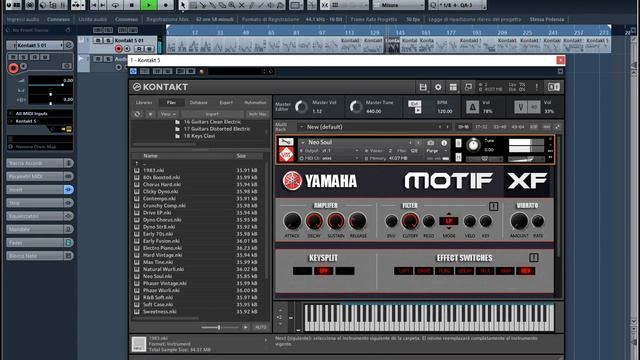
Task: Click the Instr Nav button in browser
Action: (257, 114)
